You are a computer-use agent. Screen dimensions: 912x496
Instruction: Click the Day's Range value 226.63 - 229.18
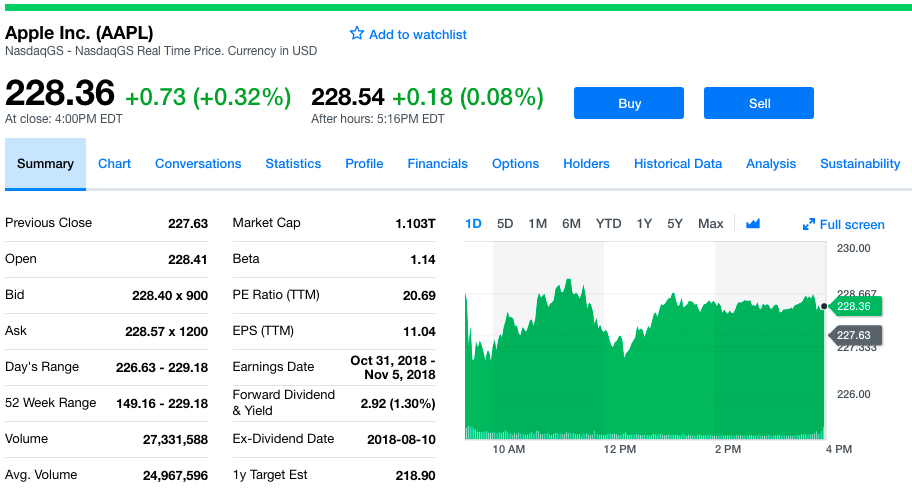(162, 368)
